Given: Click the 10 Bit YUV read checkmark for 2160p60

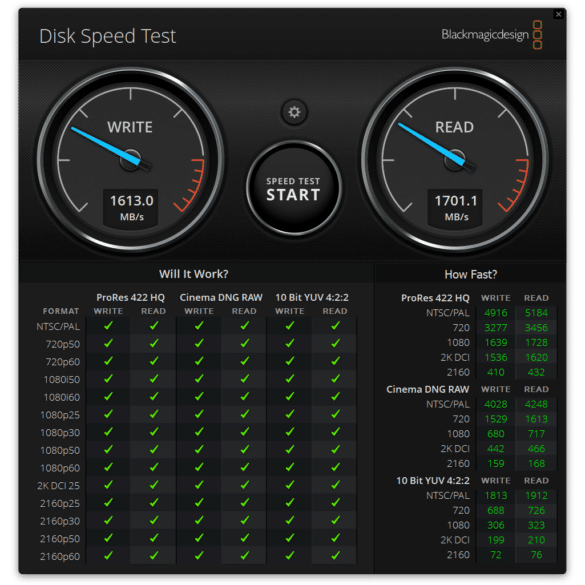Looking at the screenshot, I should (x=335, y=556).
